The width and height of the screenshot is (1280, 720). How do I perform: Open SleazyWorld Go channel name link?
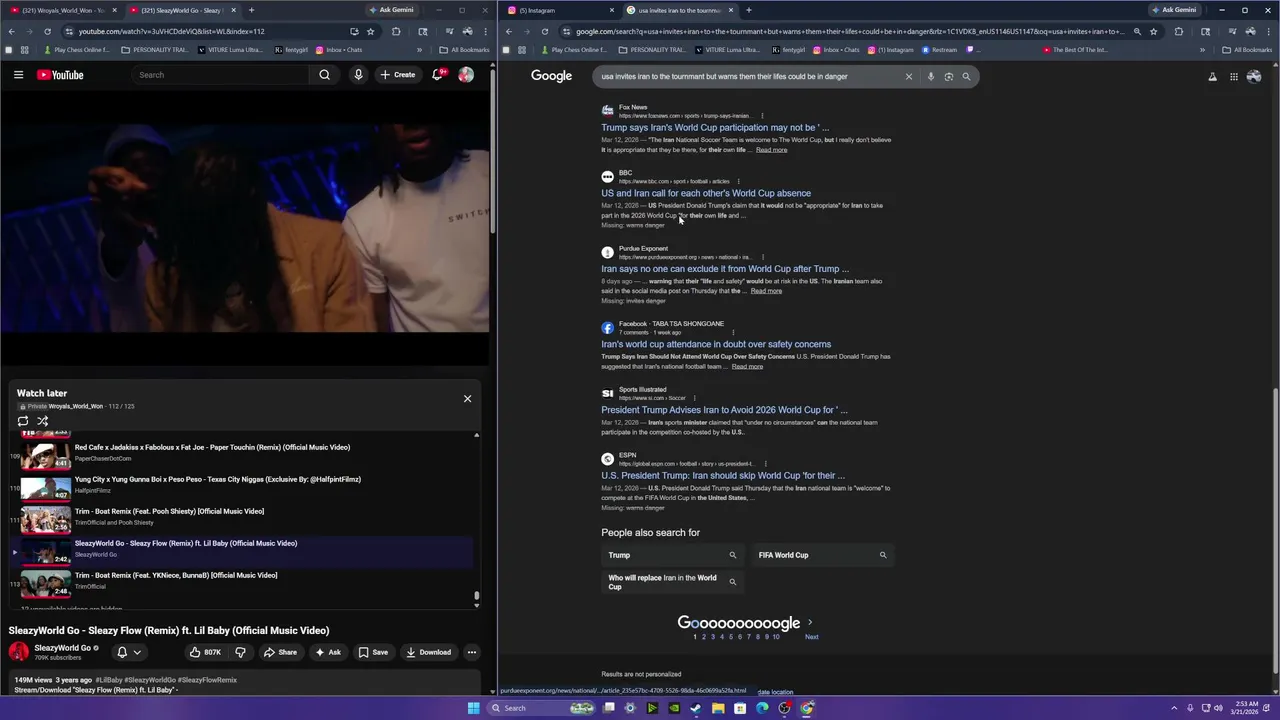tap(63, 648)
